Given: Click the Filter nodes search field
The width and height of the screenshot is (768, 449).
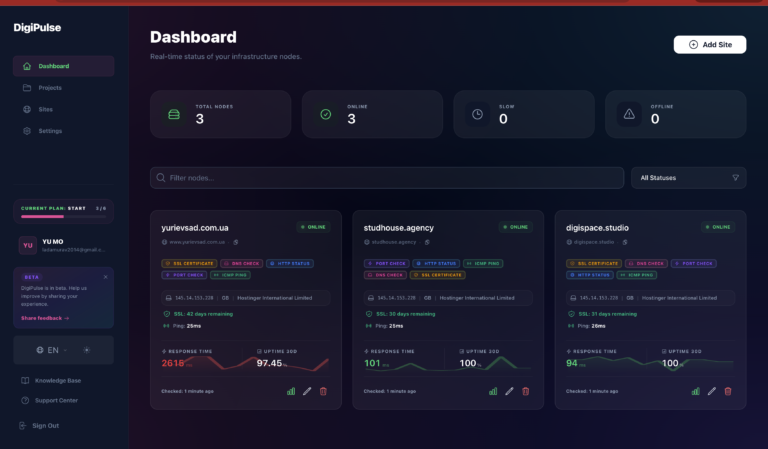Looking at the screenshot, I should coord(387,178).
